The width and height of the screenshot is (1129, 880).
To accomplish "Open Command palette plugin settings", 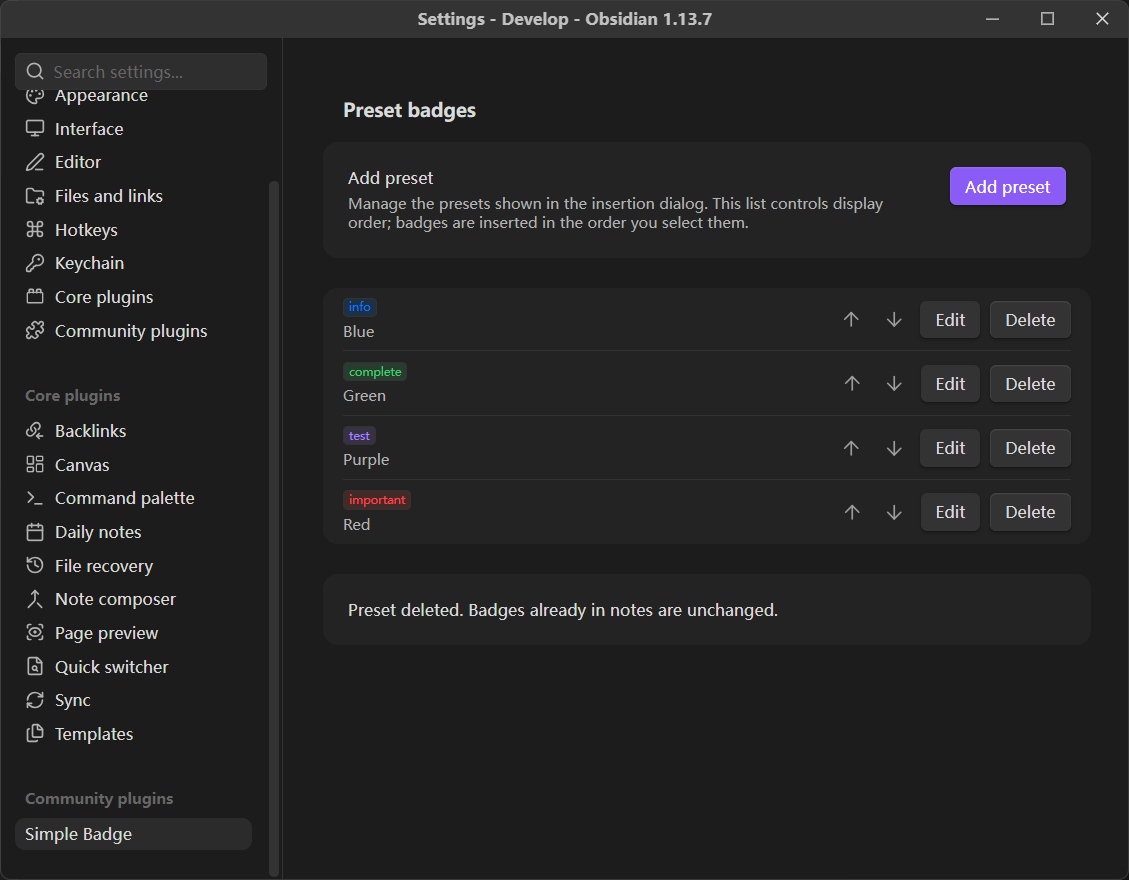I will [133, 498].
